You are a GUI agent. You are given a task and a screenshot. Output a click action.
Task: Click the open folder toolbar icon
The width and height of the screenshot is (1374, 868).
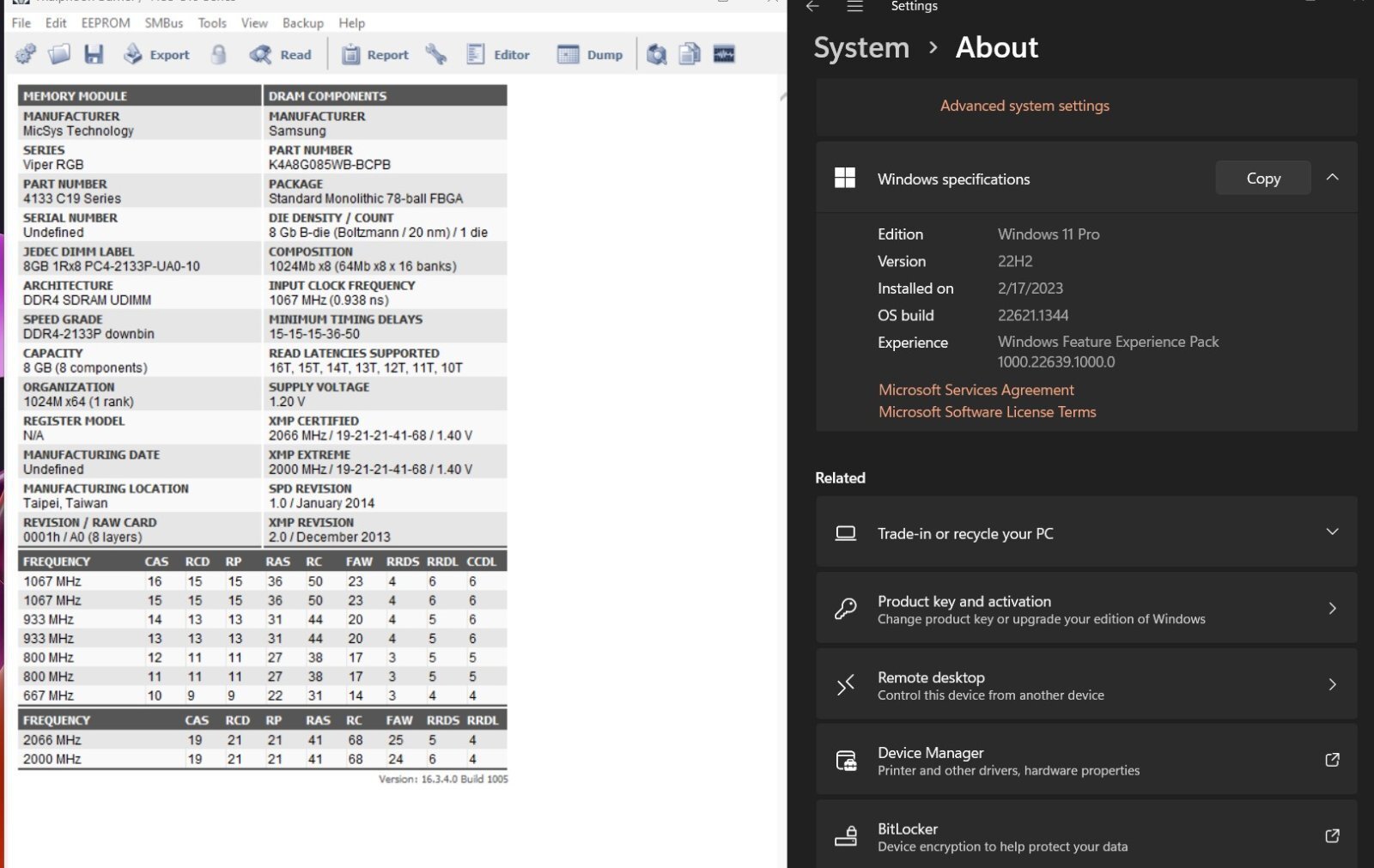[59, 55]
